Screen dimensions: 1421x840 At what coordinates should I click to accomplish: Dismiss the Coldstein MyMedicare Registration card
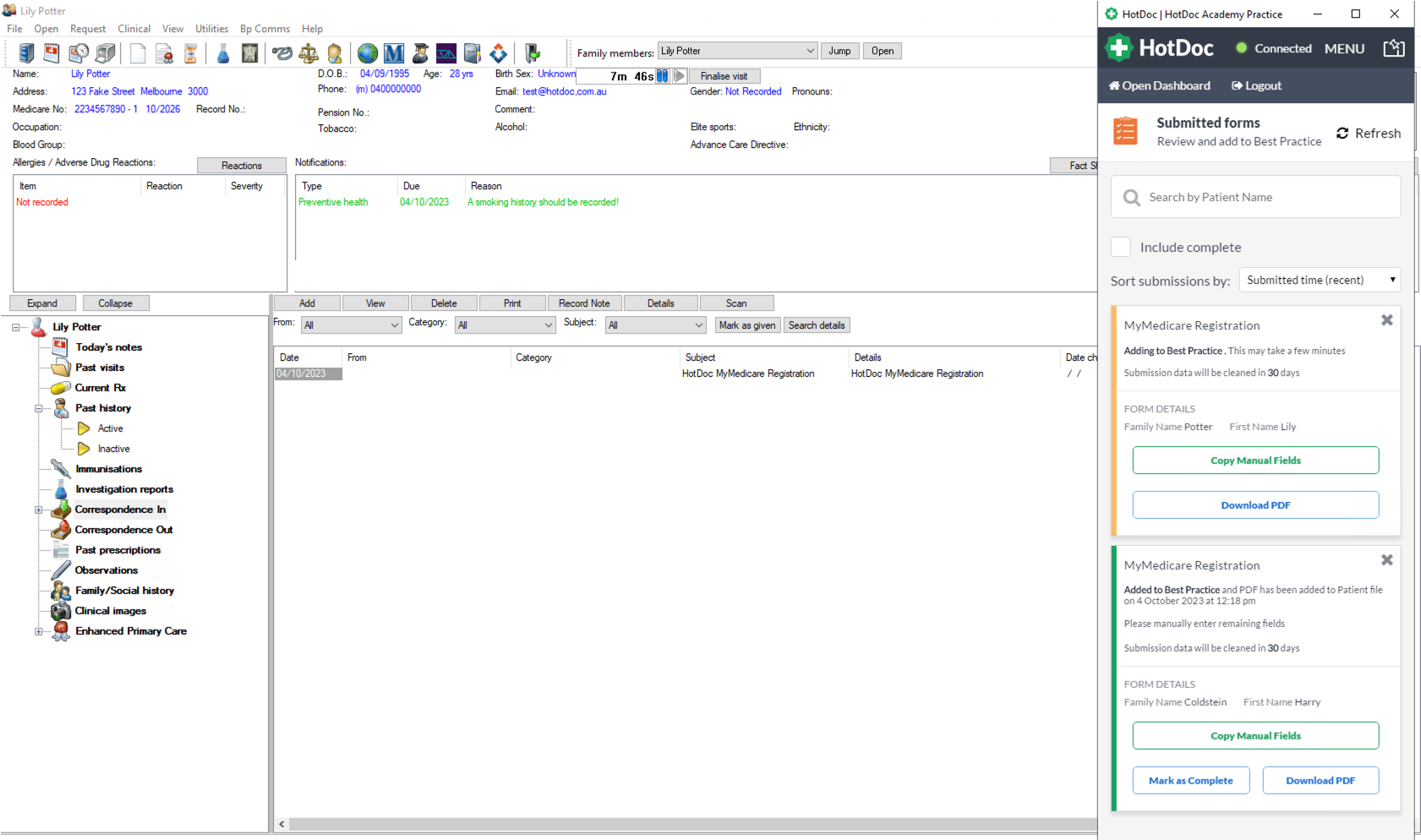(x=1387, y=560)
